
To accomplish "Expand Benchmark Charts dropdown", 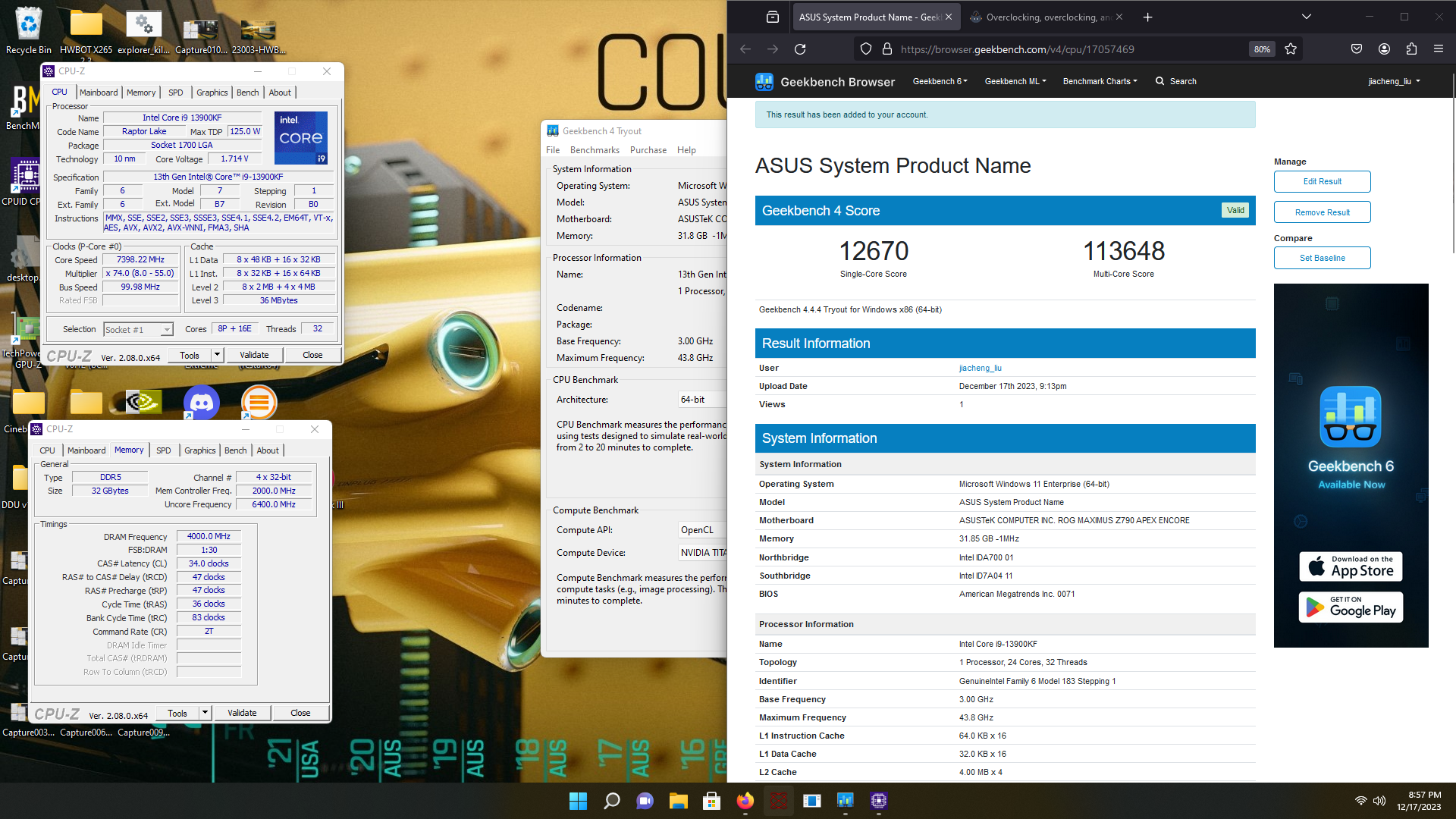I will coord(1100,81).
